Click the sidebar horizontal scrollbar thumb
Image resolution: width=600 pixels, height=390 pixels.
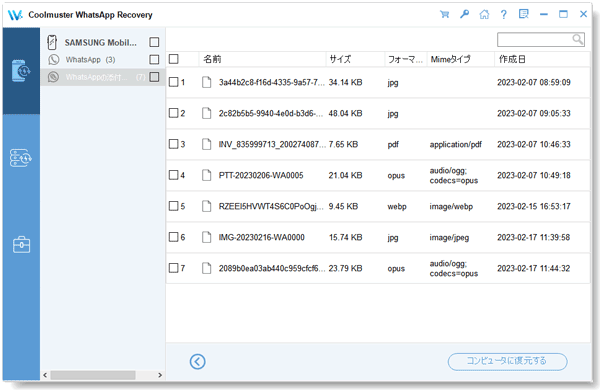click(93, 375)
